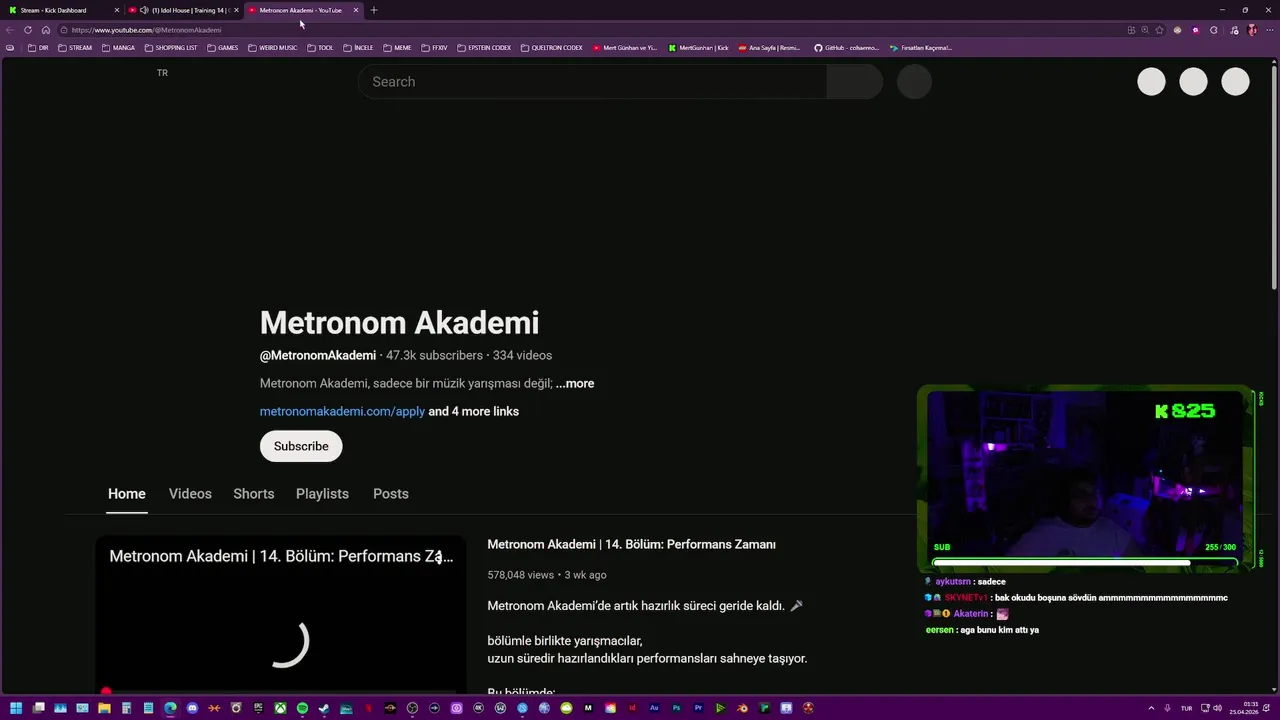Select the Posts channel tab

point(391,494)
